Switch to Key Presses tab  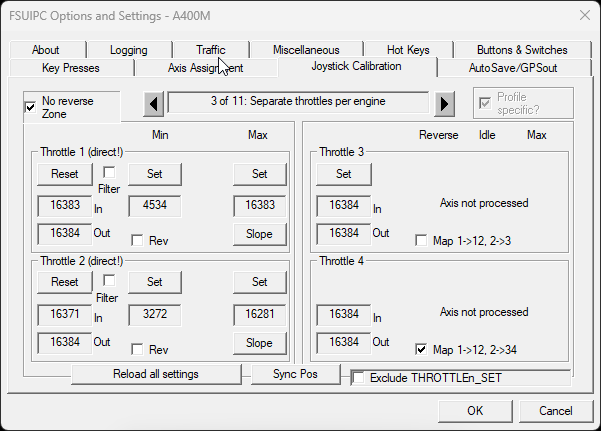(x=71, y=68)
